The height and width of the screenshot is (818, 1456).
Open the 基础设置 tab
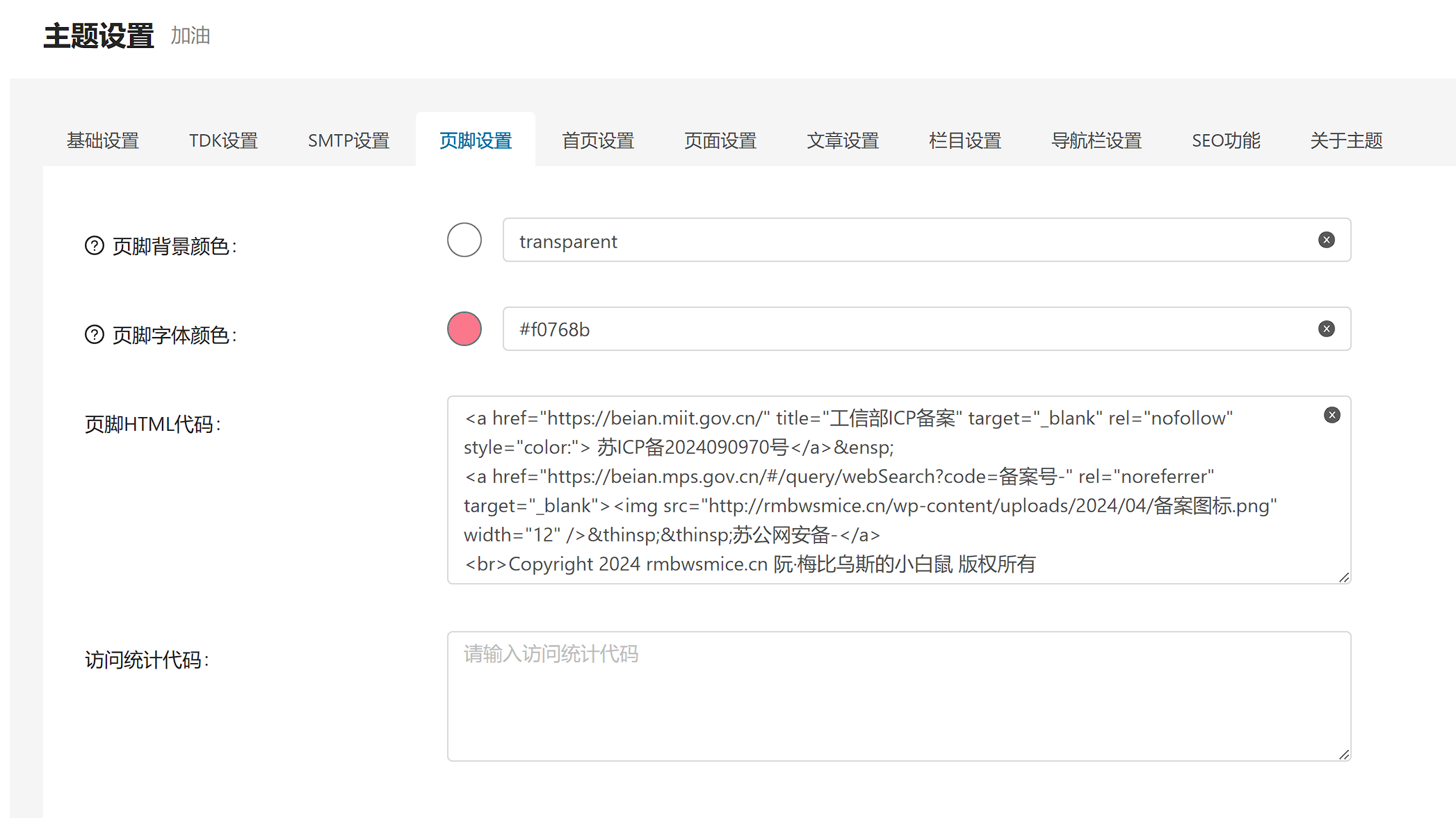tap(103, 140)
